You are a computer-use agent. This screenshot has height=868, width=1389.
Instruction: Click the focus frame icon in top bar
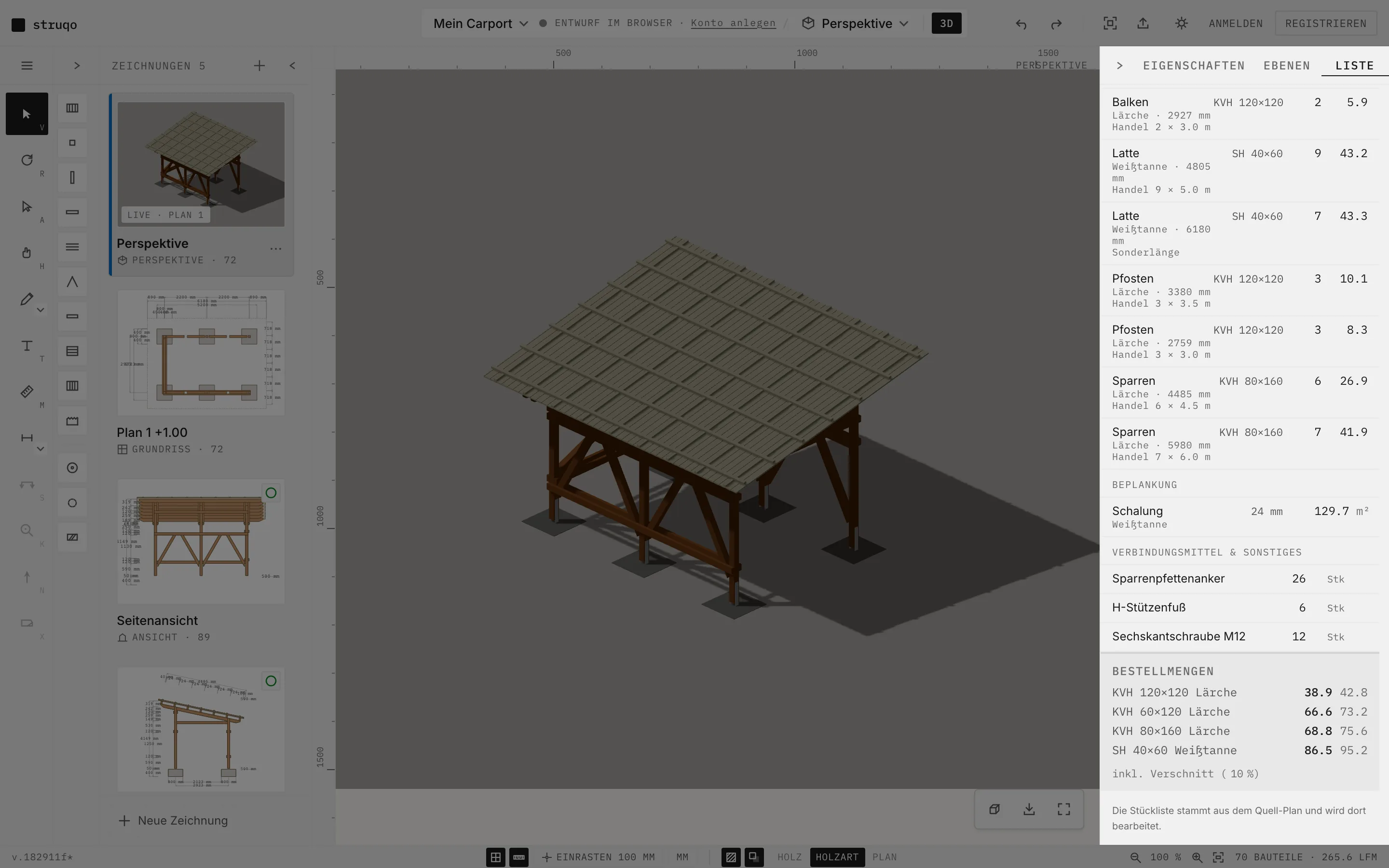[1110, 24]
